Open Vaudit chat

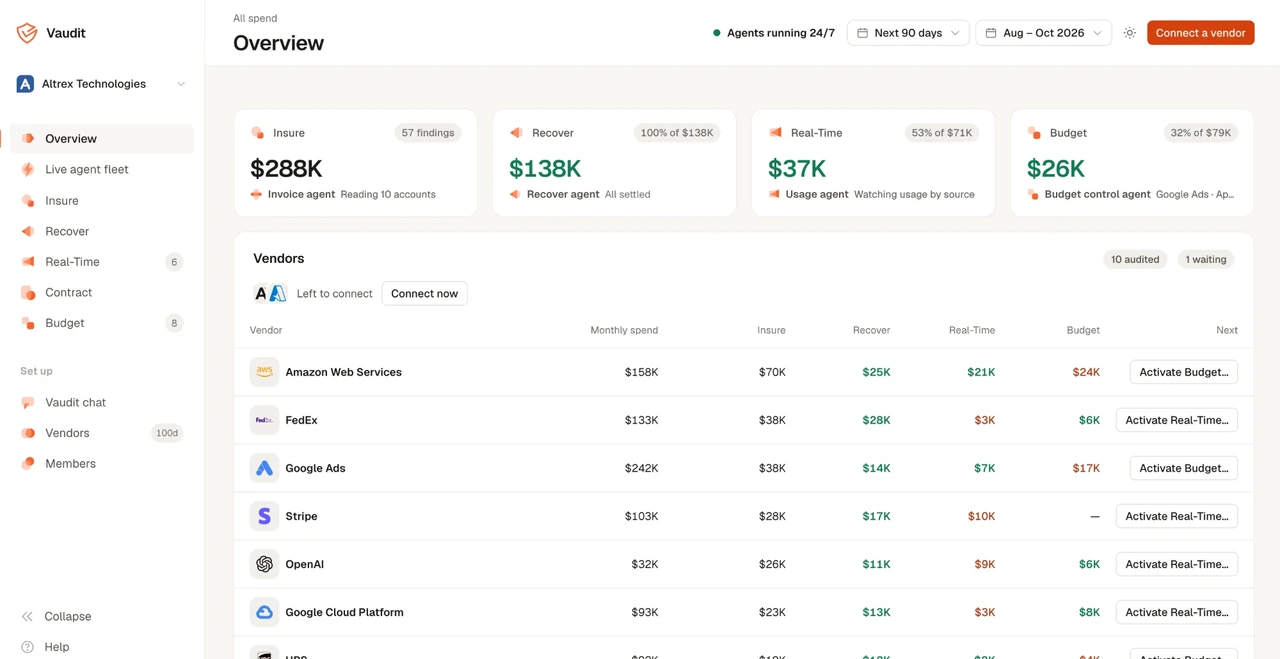(x=102, y=403)
